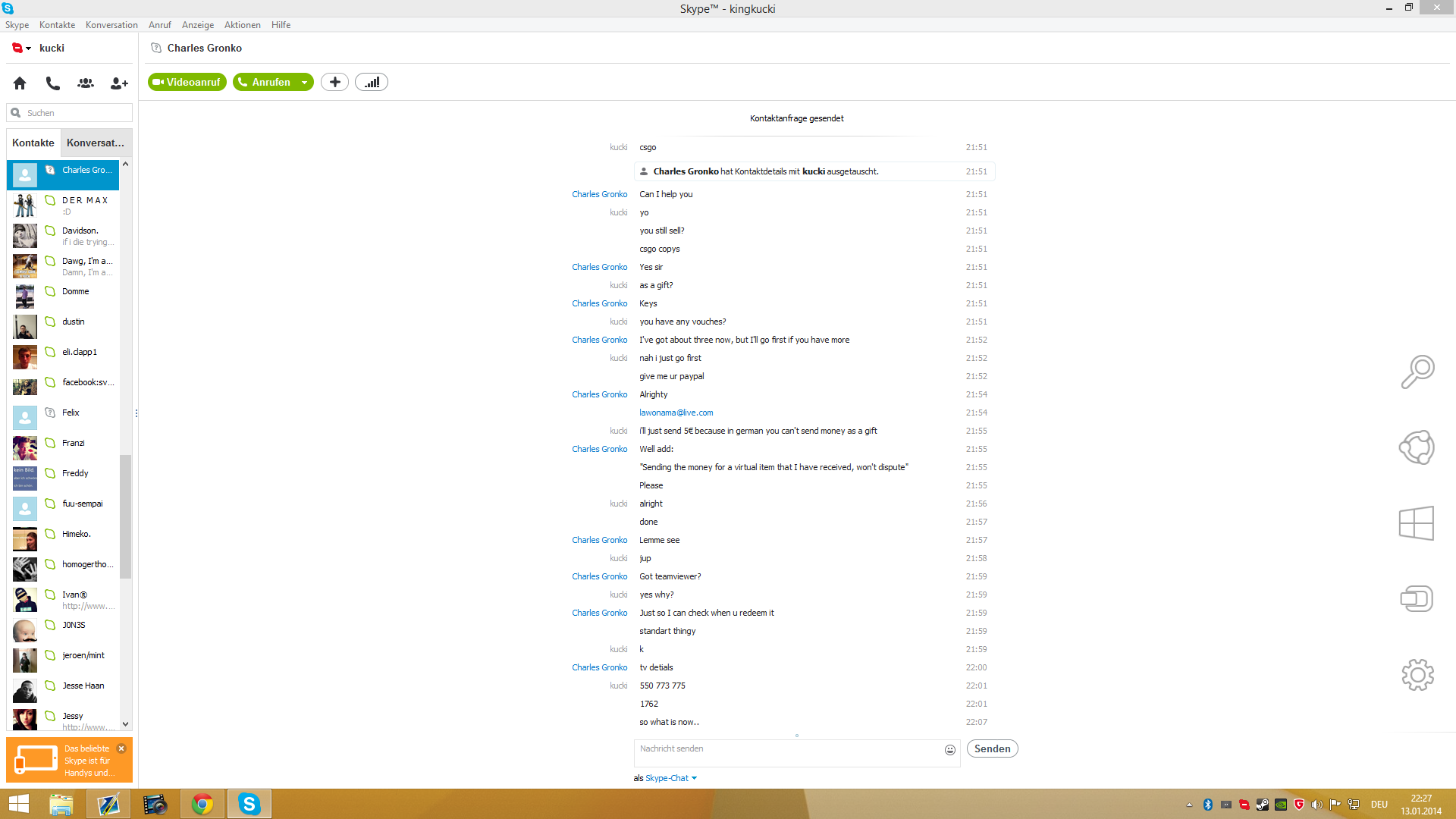
Task: Open the Anzeige menu
Action: coord(198,25)
